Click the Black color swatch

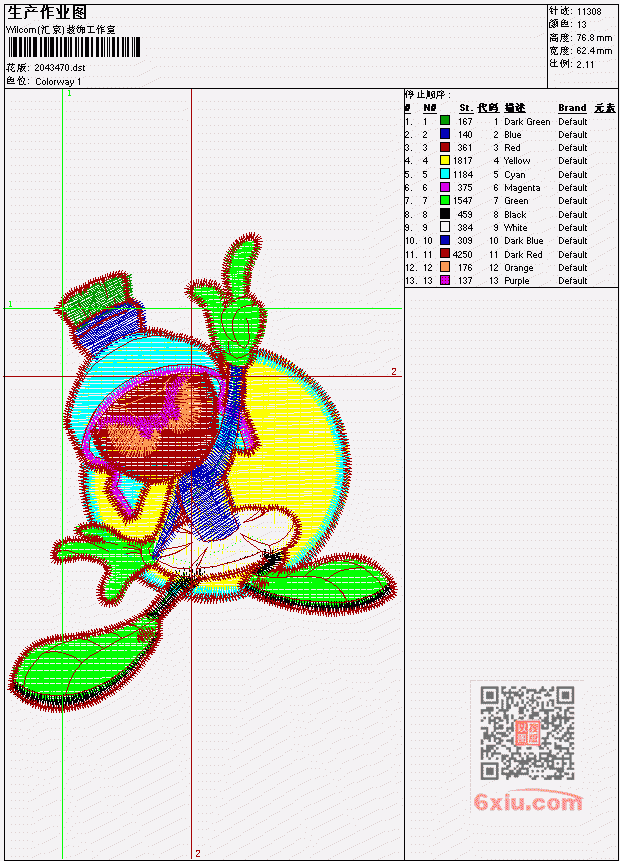pyautogui.click(x=445, y=214)
